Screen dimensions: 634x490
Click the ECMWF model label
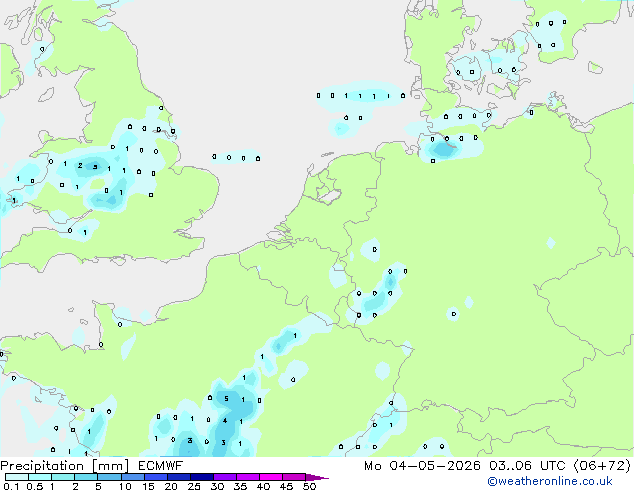(161, 465)
